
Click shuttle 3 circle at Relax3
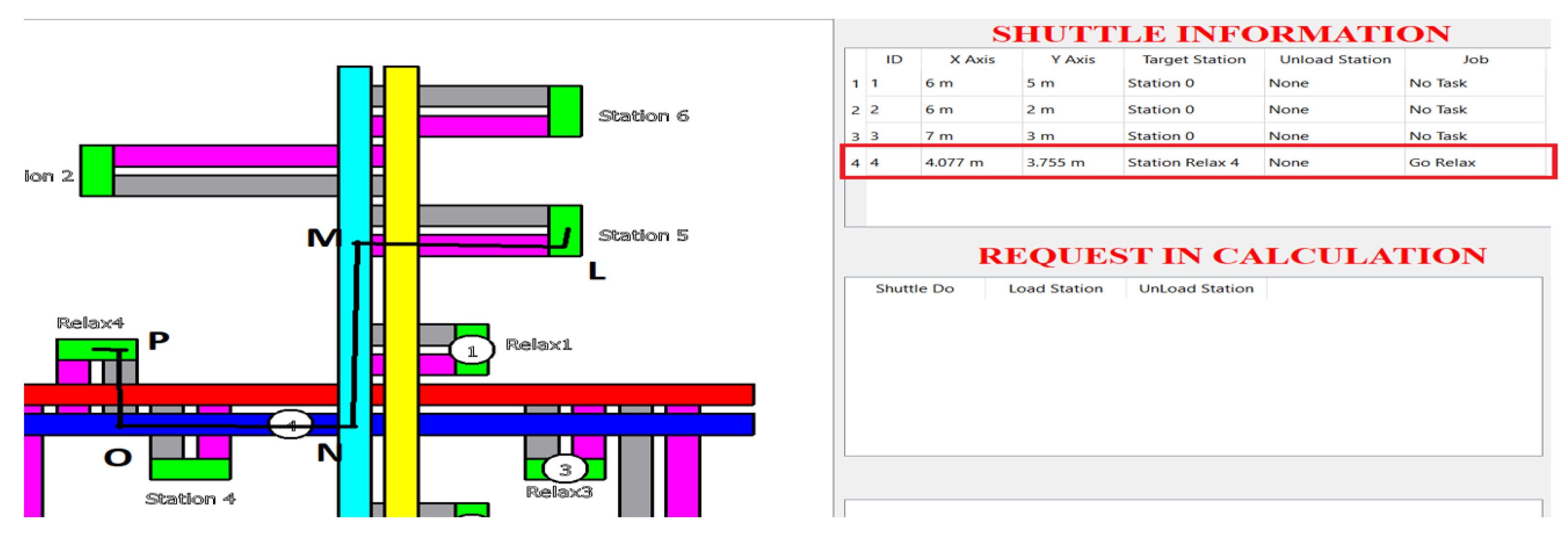tap(564, 469)
